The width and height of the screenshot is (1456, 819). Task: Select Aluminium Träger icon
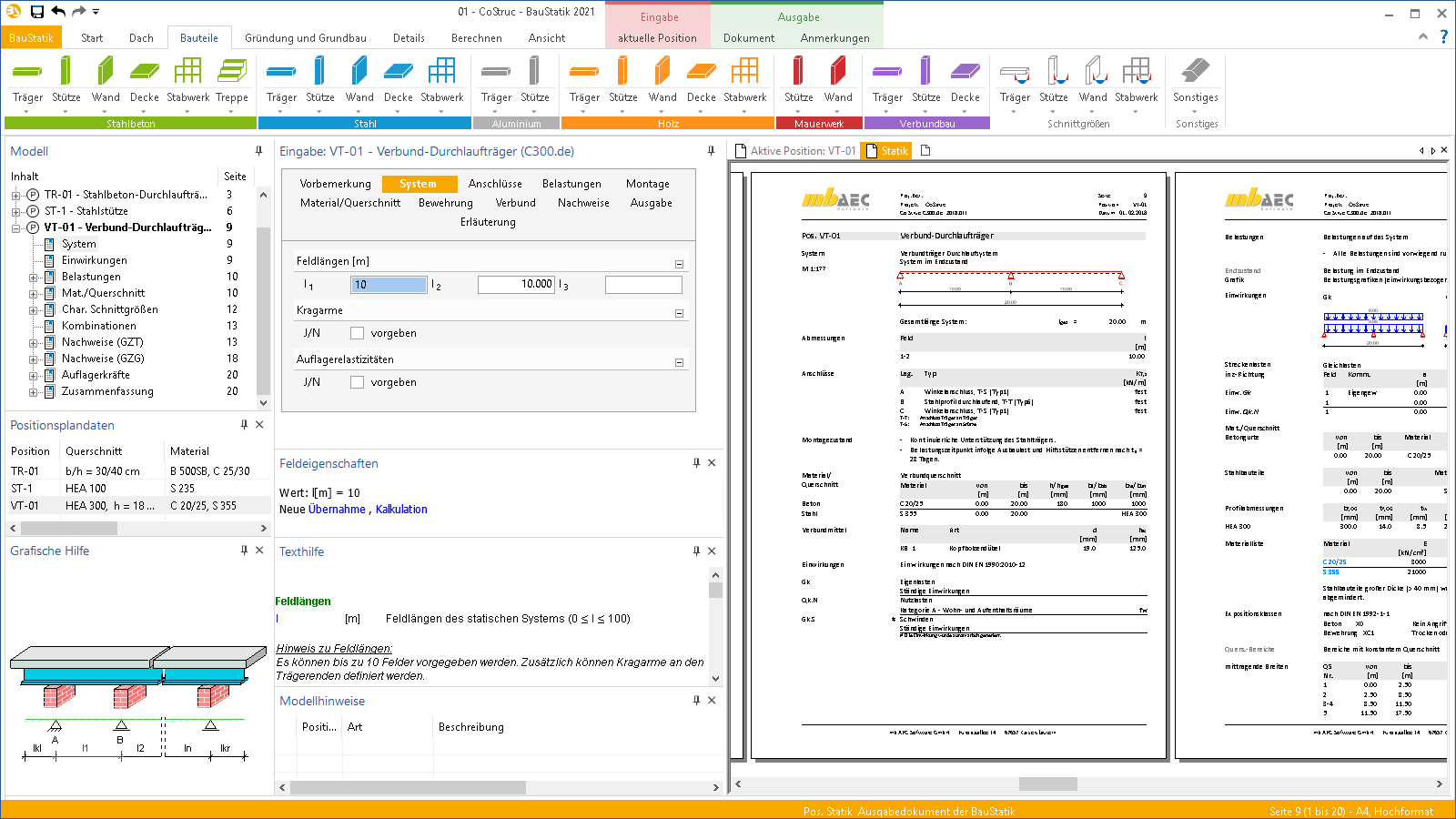pyautogui.click(x=496, y=72)
